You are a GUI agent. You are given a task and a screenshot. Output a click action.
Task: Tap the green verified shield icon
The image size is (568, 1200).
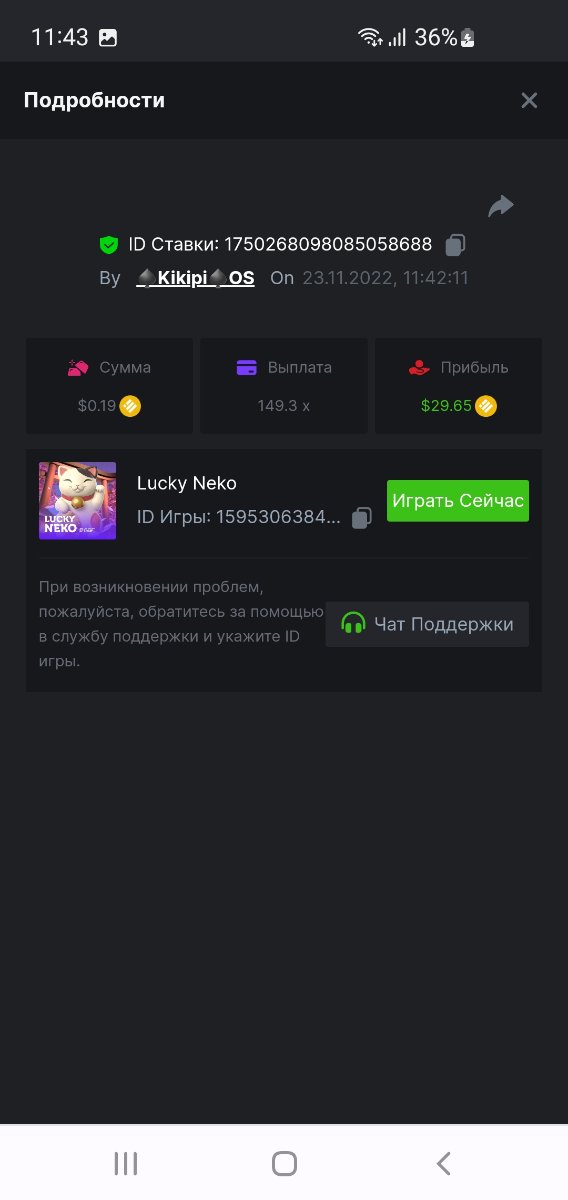point(109,244)
